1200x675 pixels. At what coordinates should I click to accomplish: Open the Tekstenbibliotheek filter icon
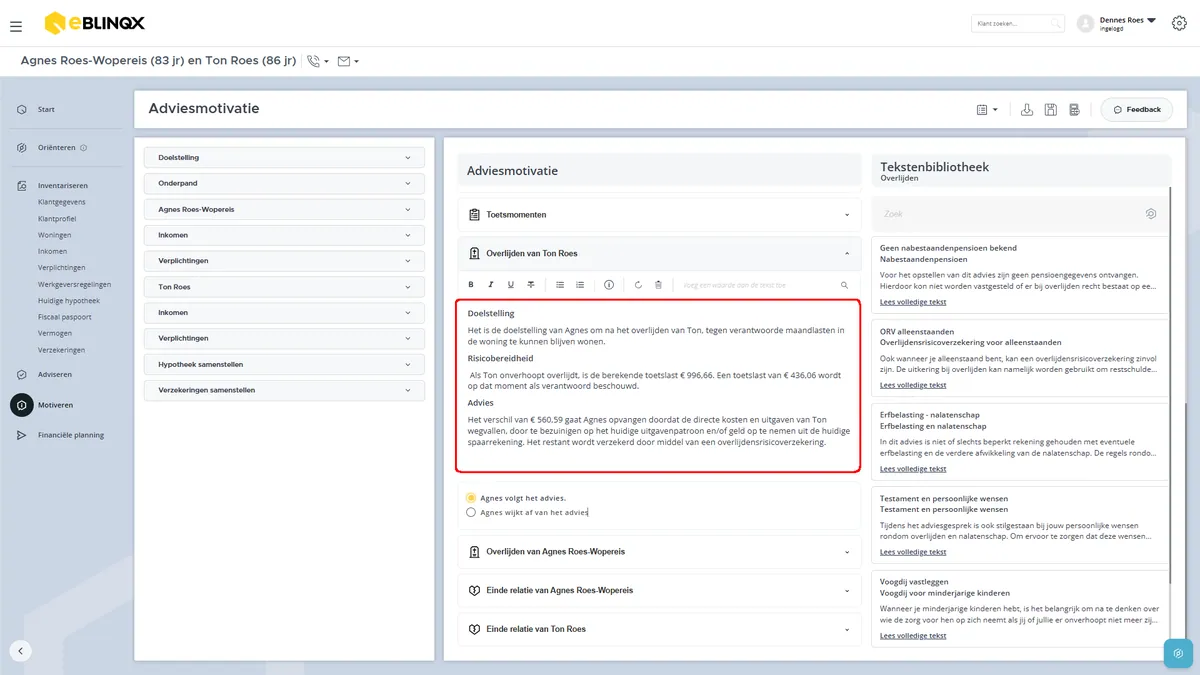tap(1151, 214)
